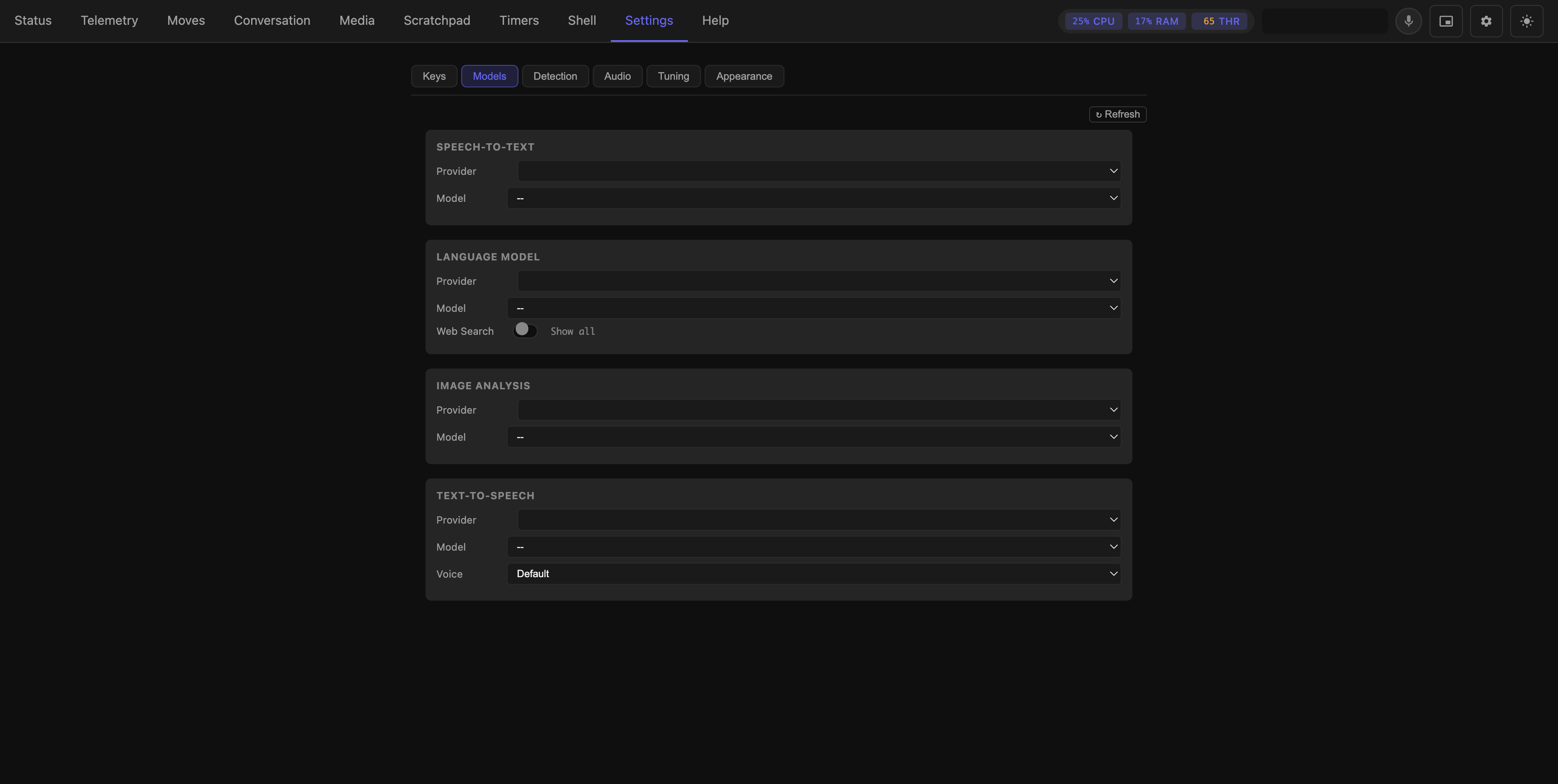Click the 'Web Search' label
The width and height of the screenshot is (1558, 784).
pos(465,331)
